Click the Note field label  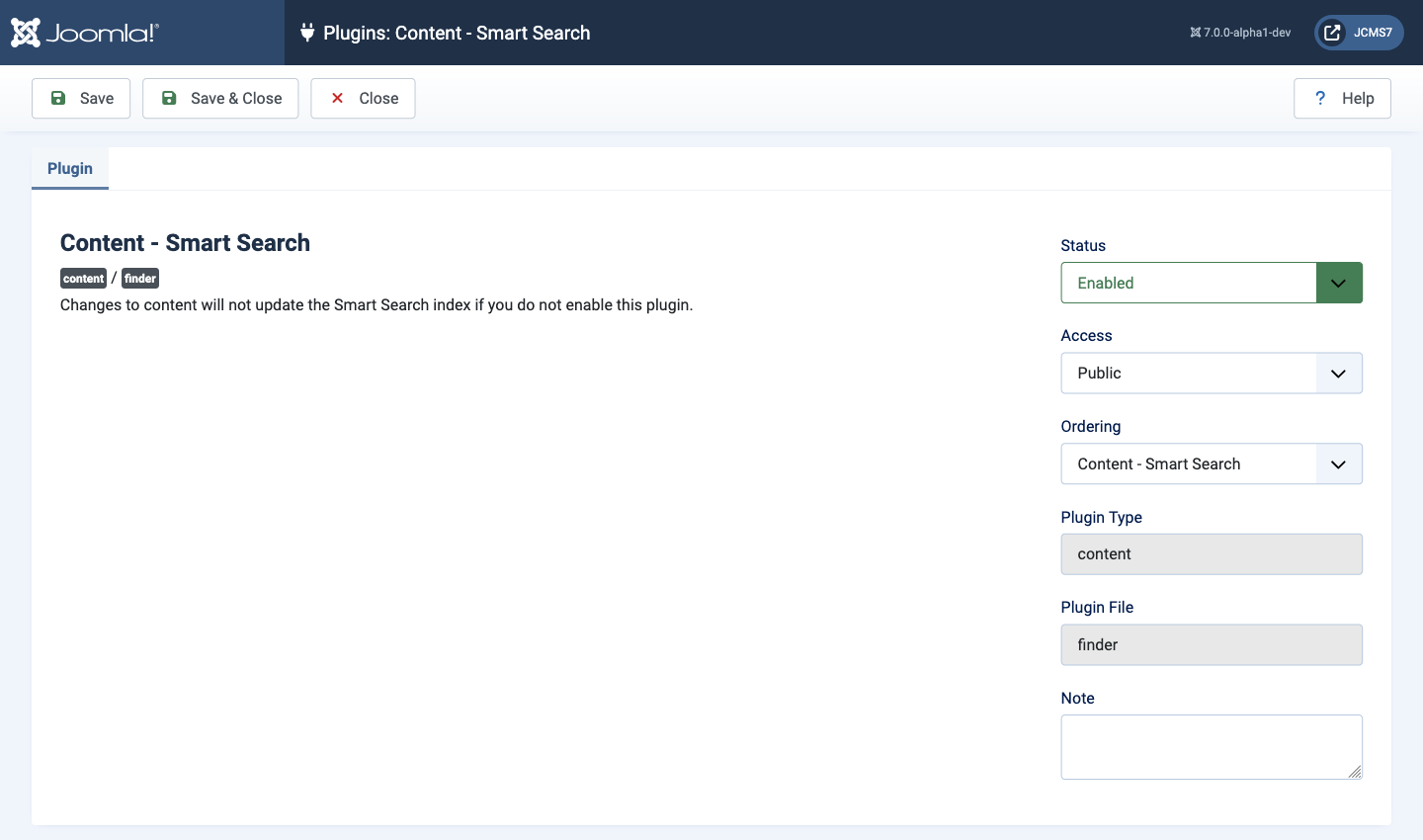(1077, 698)
